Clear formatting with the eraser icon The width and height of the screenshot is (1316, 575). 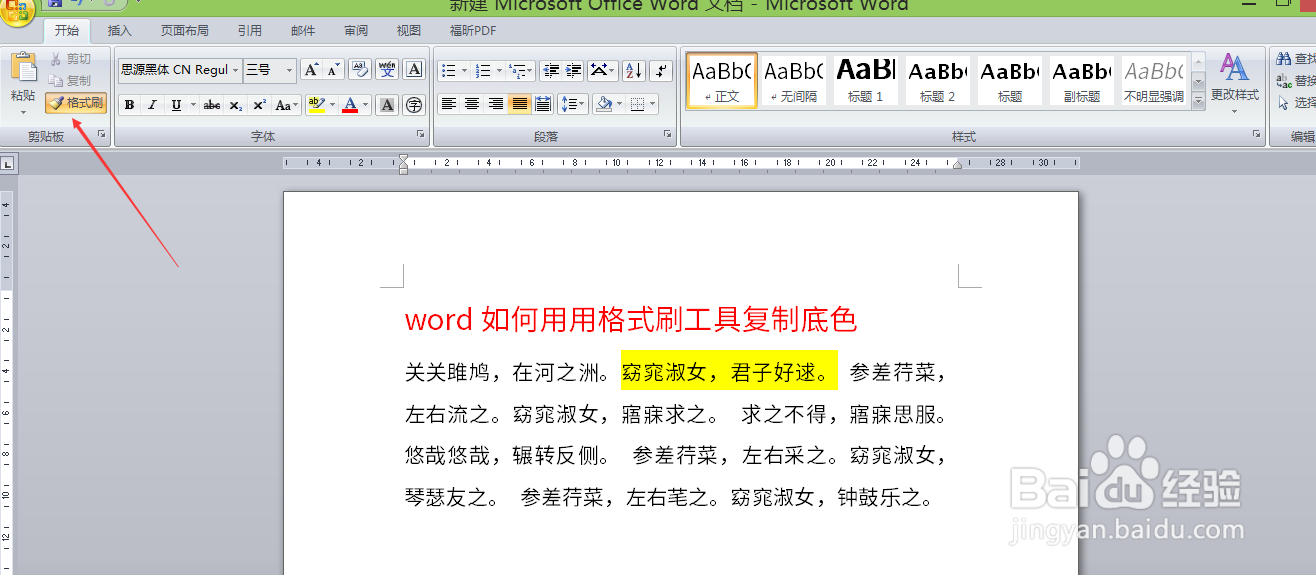(360, 70)
